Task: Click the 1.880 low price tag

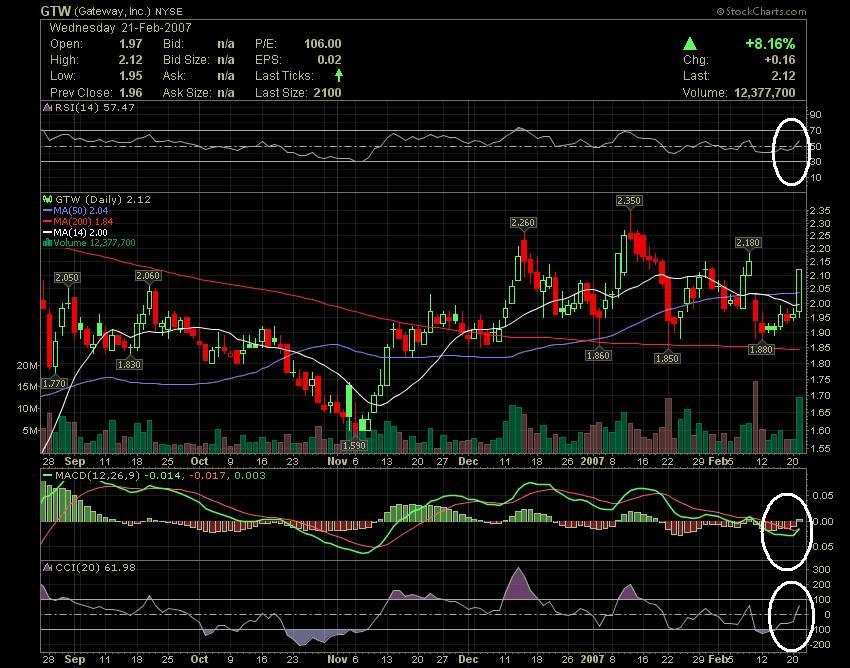Action: point(761,350)
